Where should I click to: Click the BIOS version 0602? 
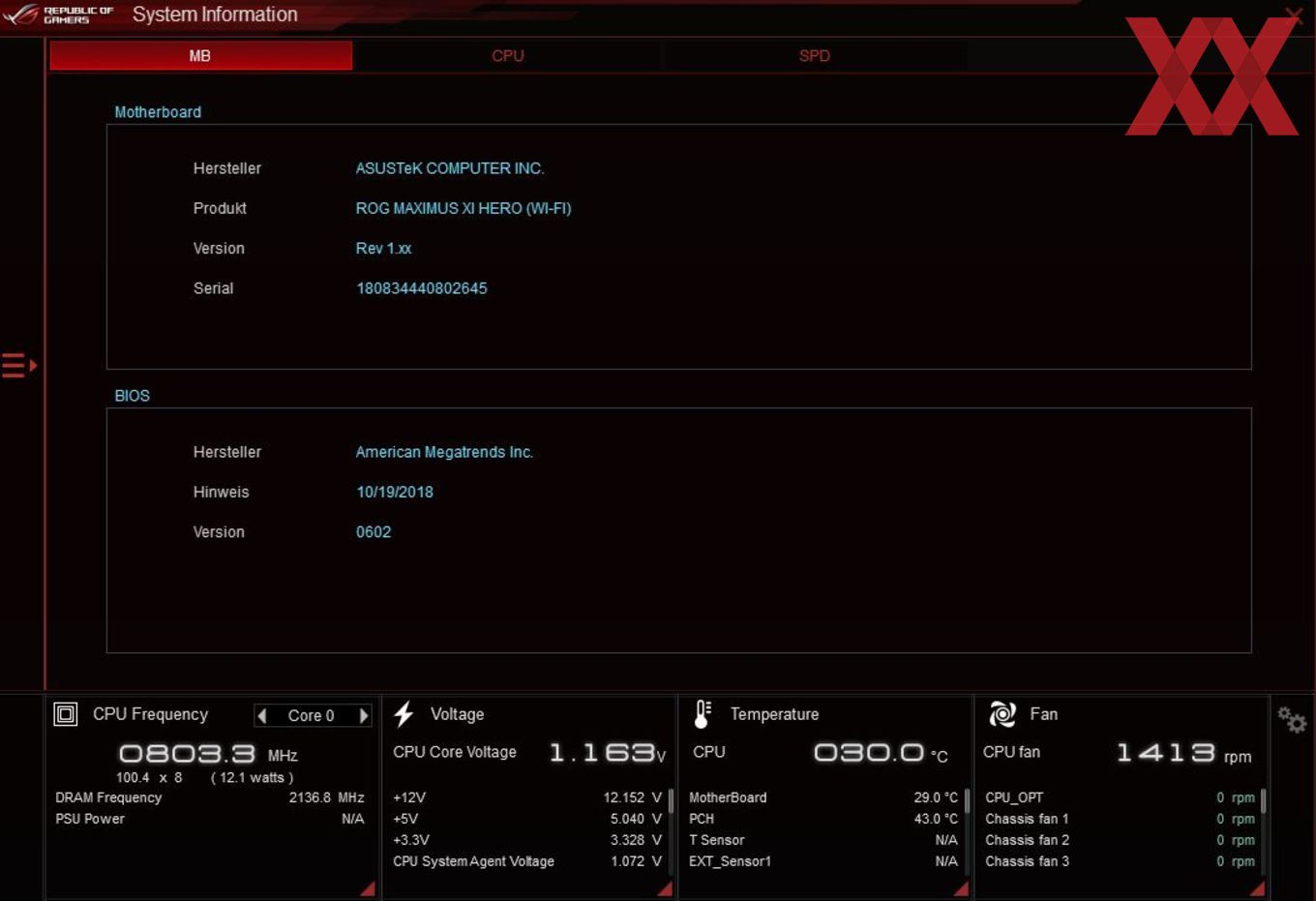[x=374, y=532]
